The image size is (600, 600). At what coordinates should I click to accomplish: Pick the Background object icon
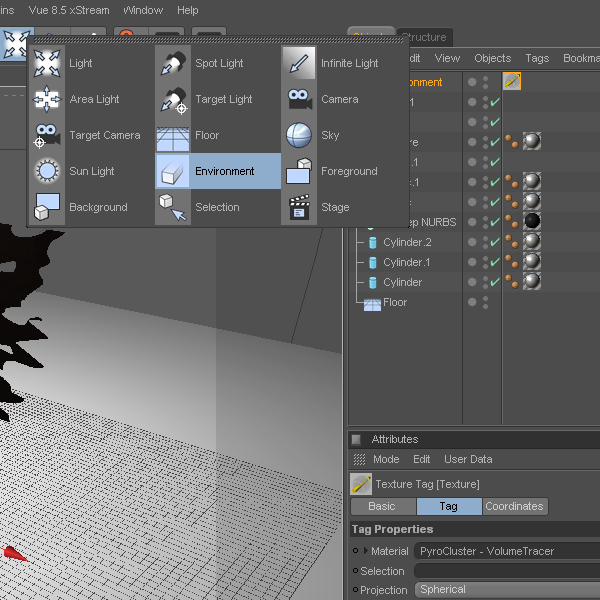[47, 207]
